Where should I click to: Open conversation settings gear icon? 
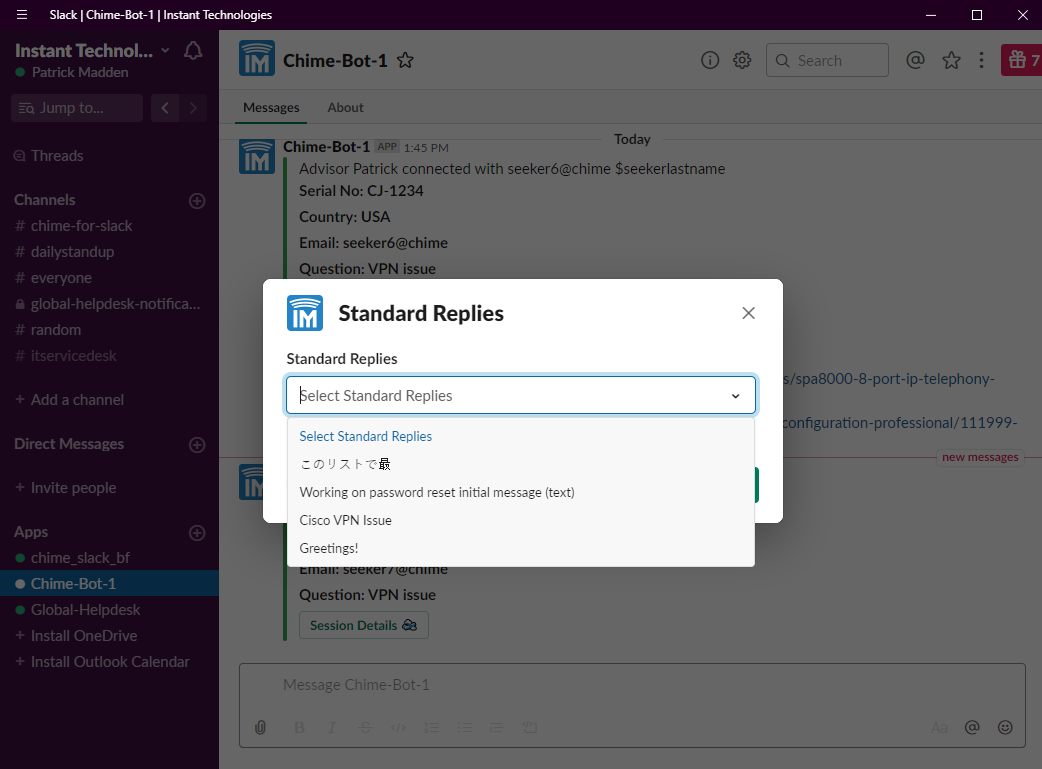742,60
